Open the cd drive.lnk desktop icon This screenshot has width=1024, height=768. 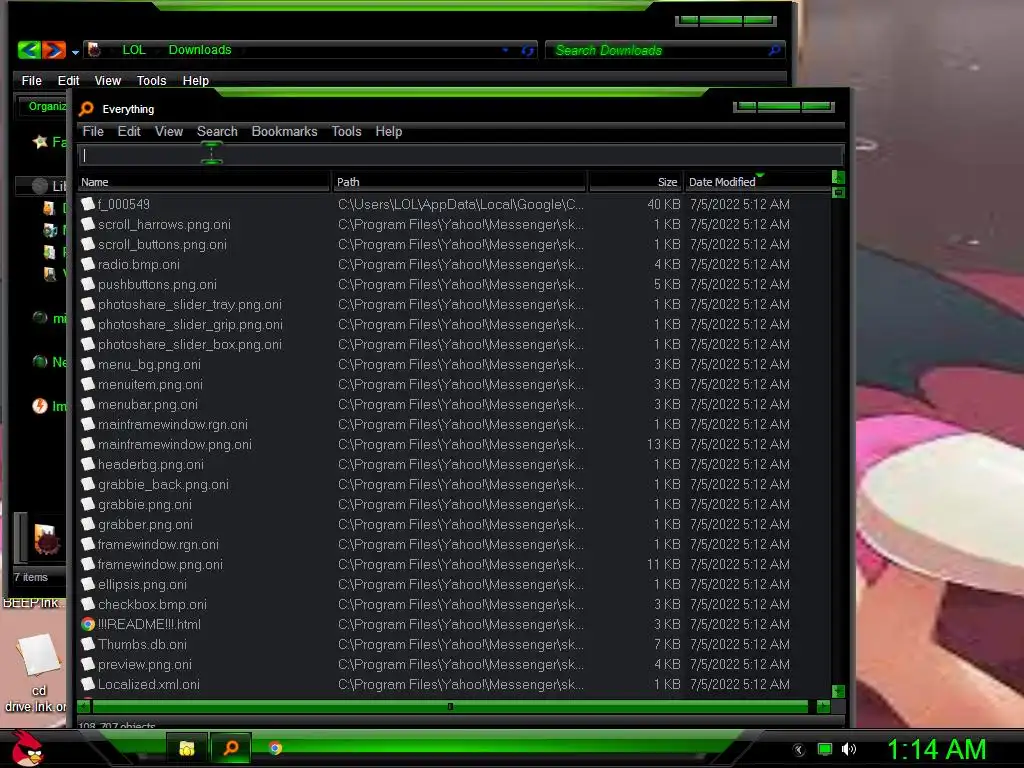click(x=37, y=673)
